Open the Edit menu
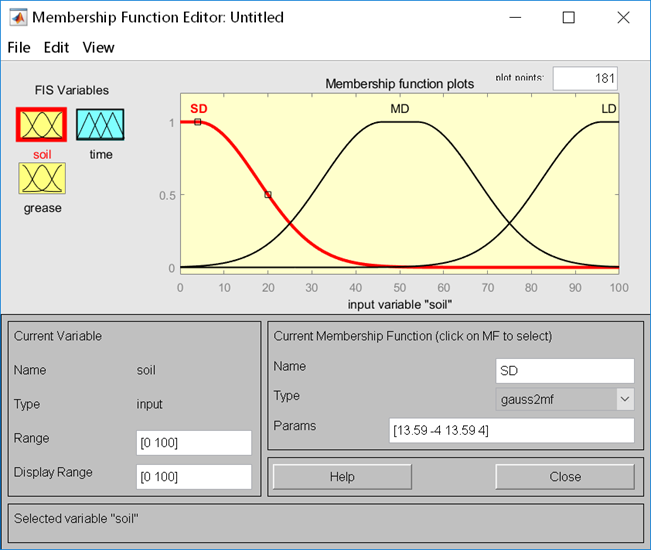 (x=56, y=47)
